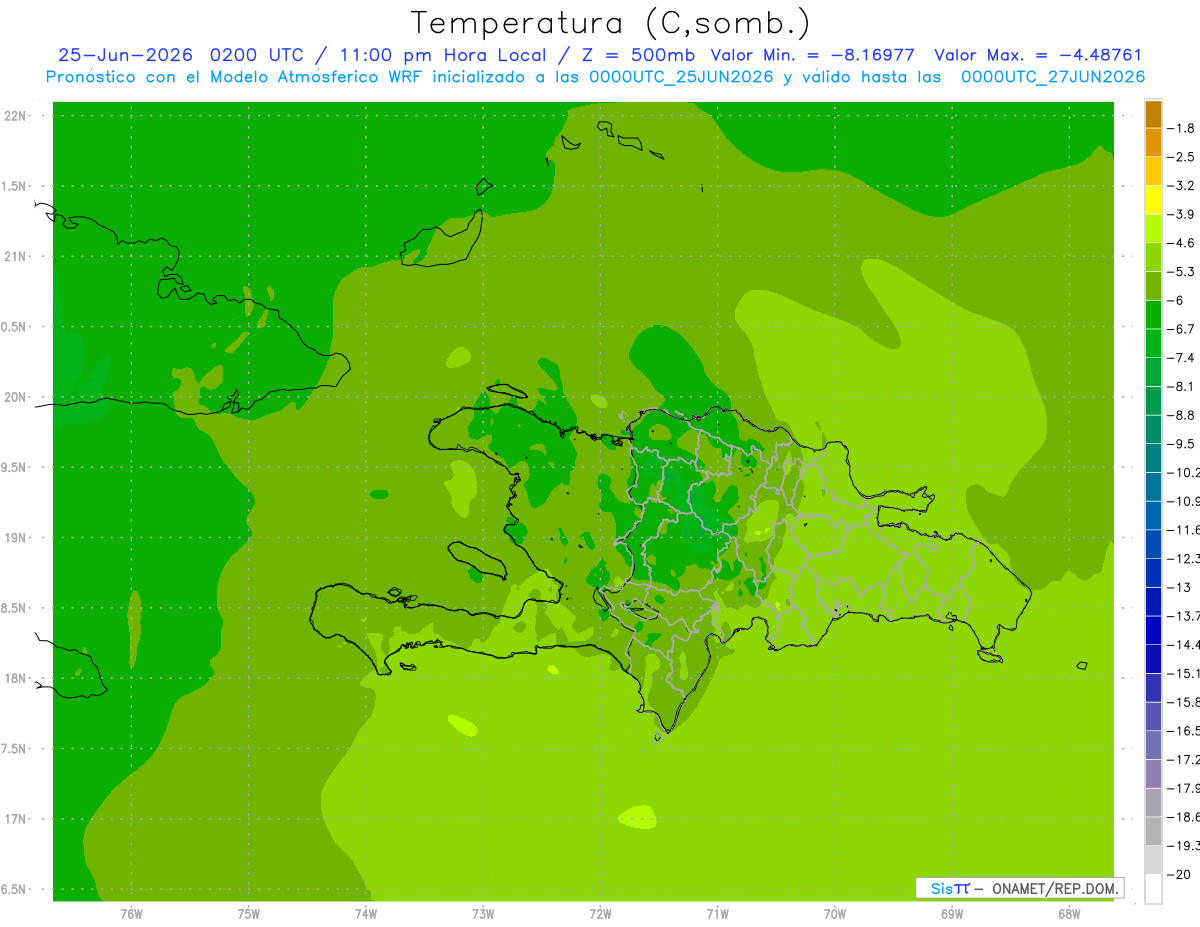Click the 'Temperatura (C,somb.)' map title
Screen dimensions: 1200x927
click(x=610, y=23)
